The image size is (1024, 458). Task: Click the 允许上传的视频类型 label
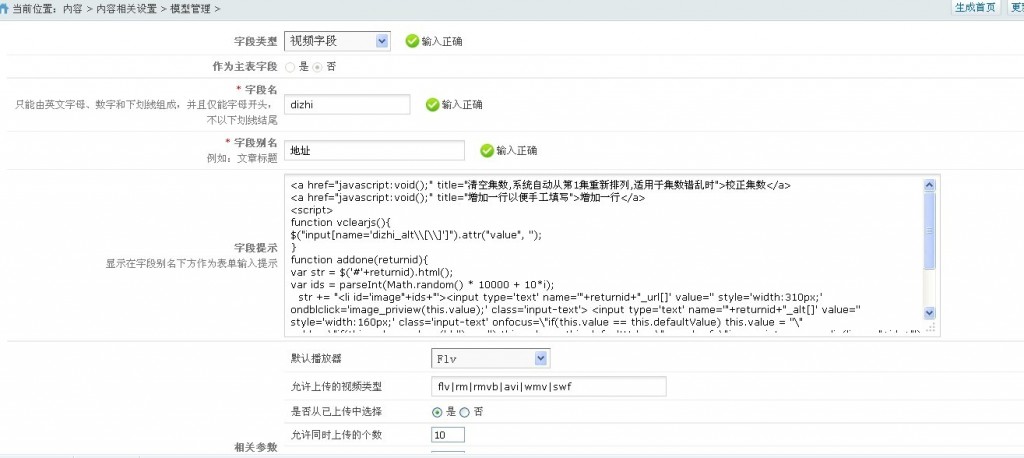point(336,386)
